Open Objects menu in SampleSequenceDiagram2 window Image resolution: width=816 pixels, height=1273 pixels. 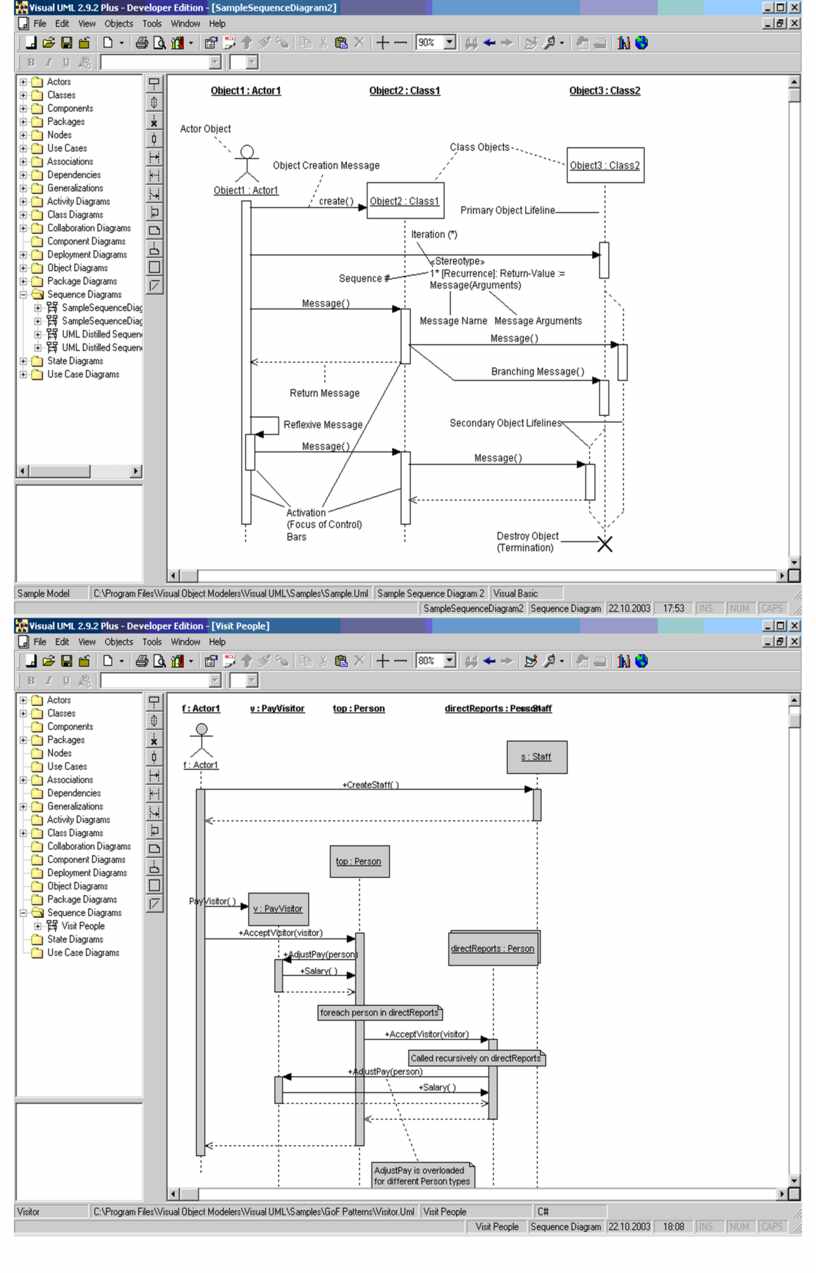[x=119, y=22]
